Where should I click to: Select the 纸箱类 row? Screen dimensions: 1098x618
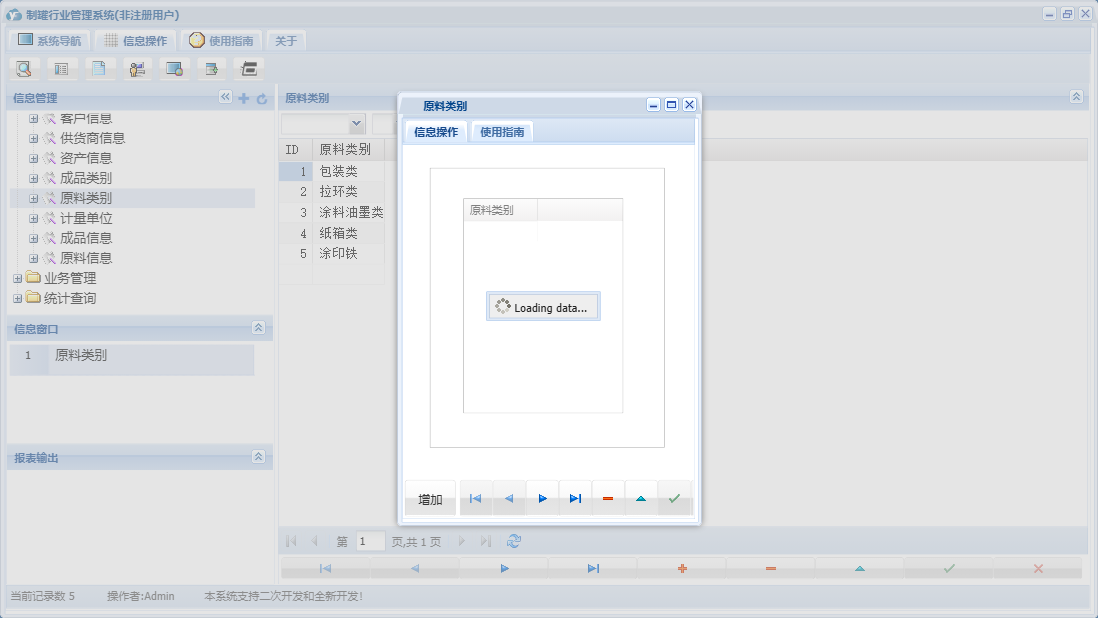click(x=331, y=233)
